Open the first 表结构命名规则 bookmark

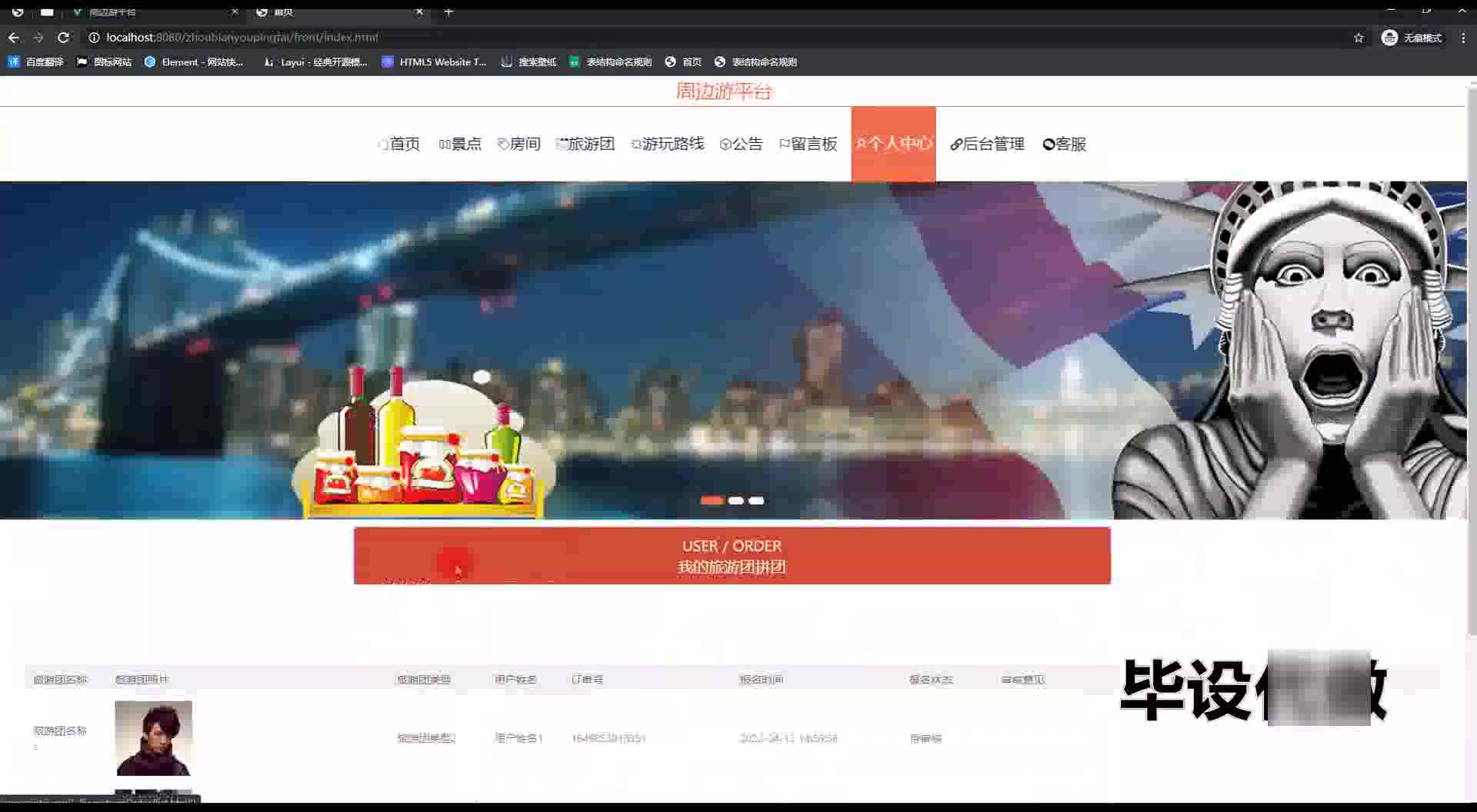click(x=610, y=62)
